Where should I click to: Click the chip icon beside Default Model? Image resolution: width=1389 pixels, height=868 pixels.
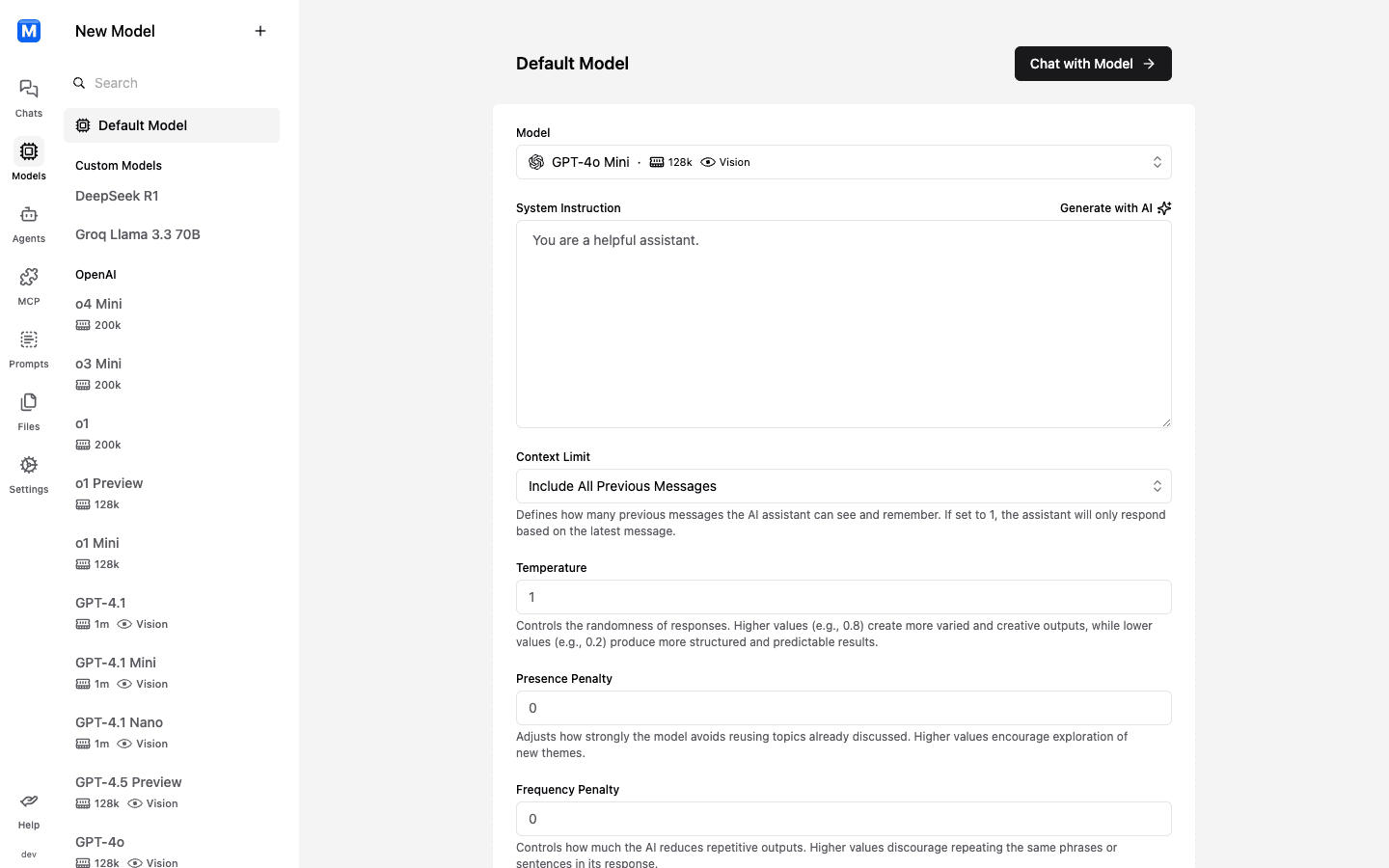(83, 125)
